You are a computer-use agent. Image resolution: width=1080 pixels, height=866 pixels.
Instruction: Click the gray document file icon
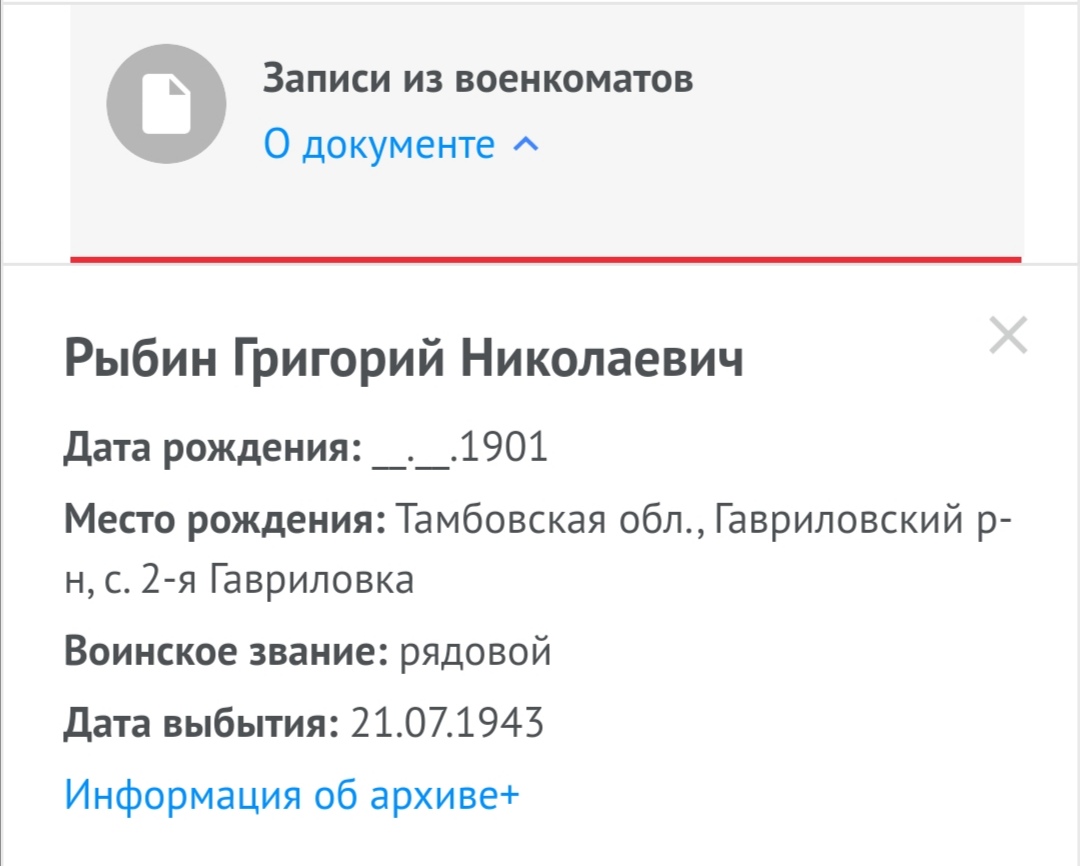coord(166,104)
